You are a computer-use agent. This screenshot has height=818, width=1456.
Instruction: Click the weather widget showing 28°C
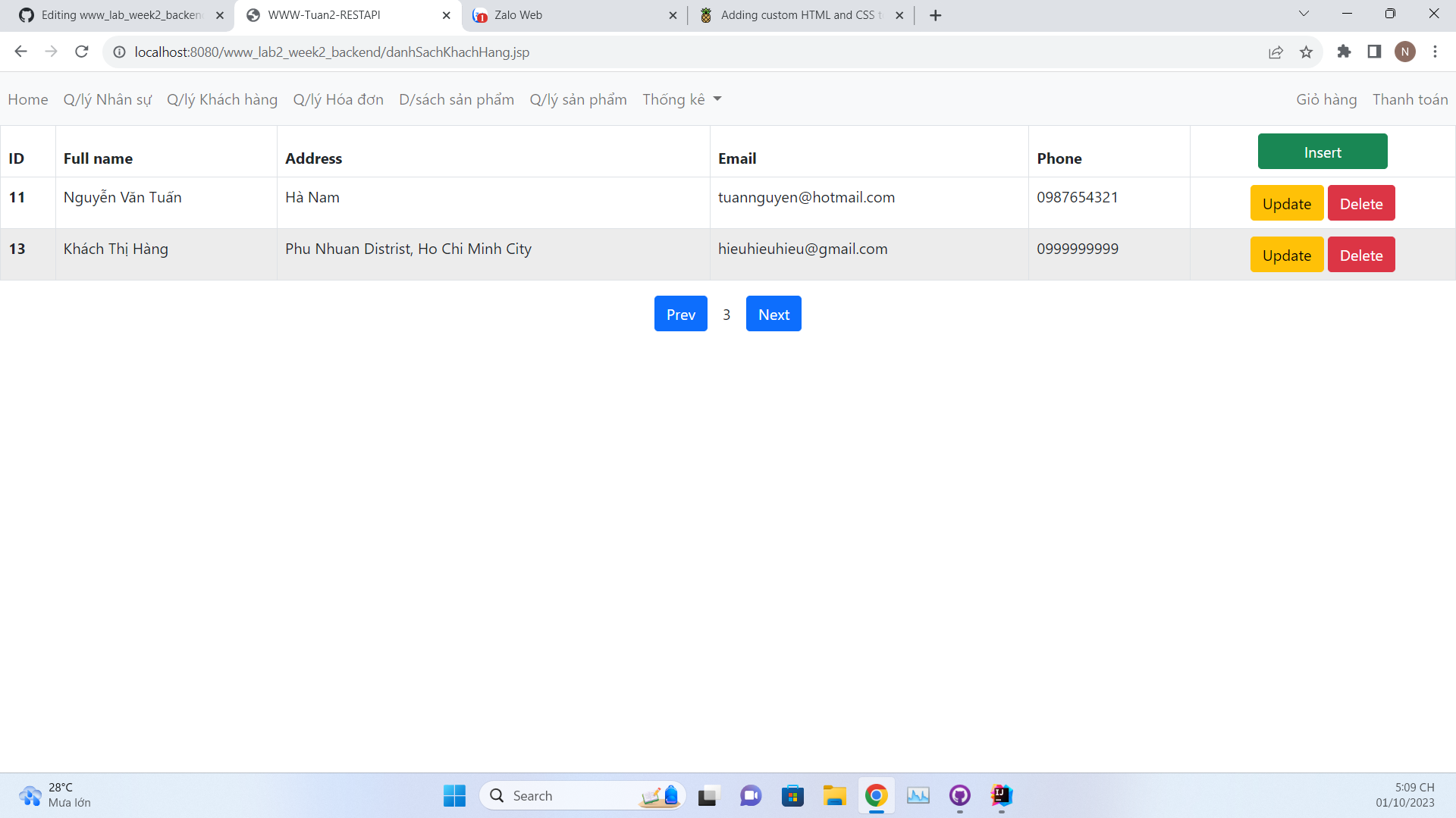tap(53, 795)
